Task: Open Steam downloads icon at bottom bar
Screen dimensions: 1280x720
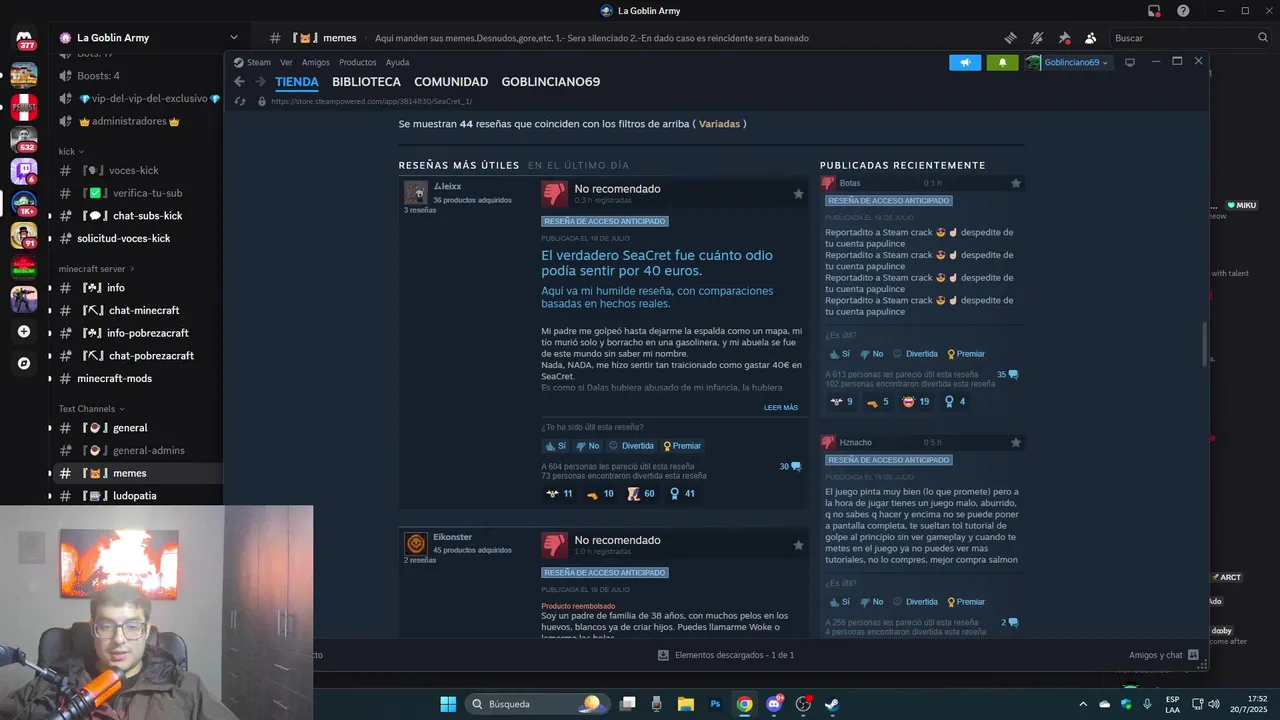Action: tap(663, 655)
